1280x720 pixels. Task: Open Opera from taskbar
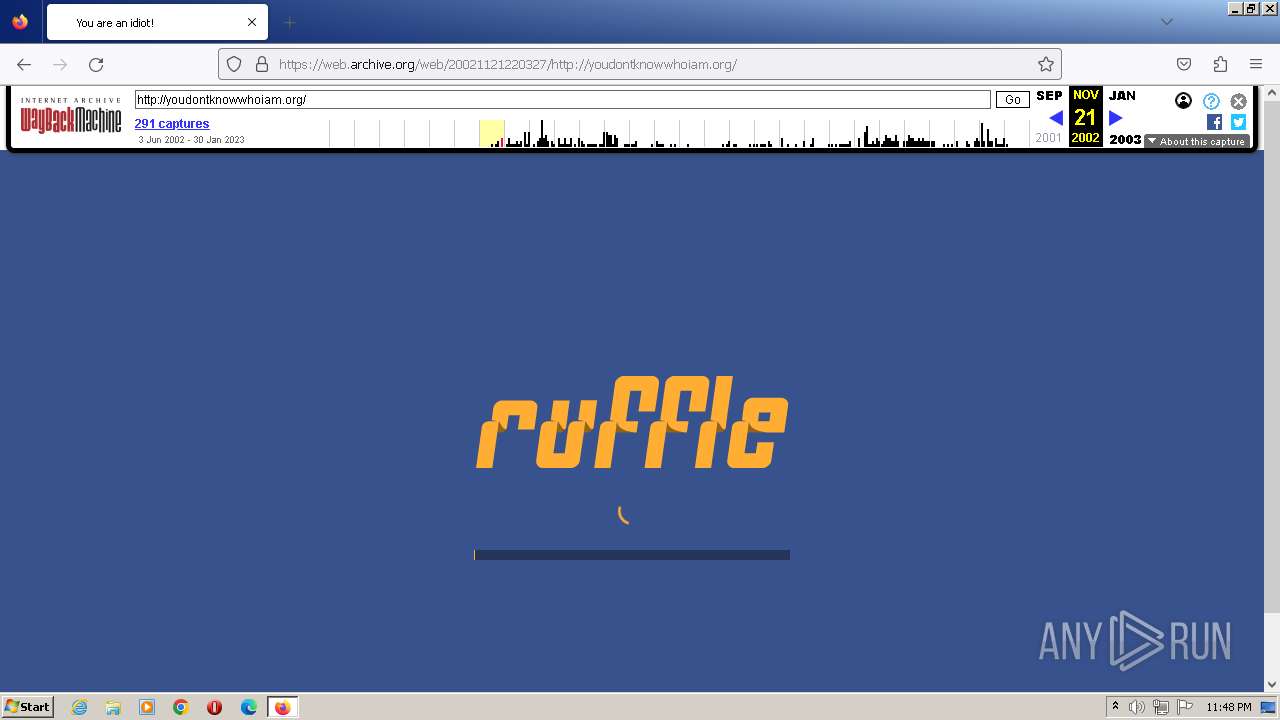pos(214,707)
